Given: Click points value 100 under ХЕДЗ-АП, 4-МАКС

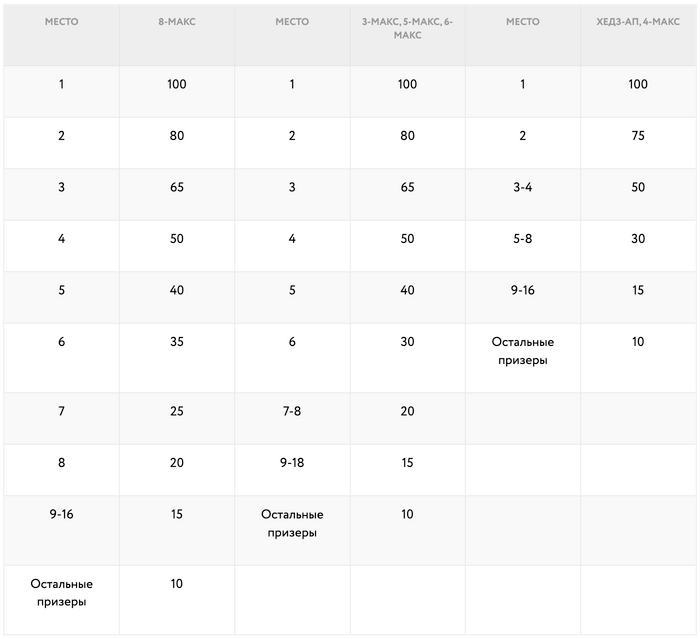Looking at the screenshot, I should (x=638, y=84).
